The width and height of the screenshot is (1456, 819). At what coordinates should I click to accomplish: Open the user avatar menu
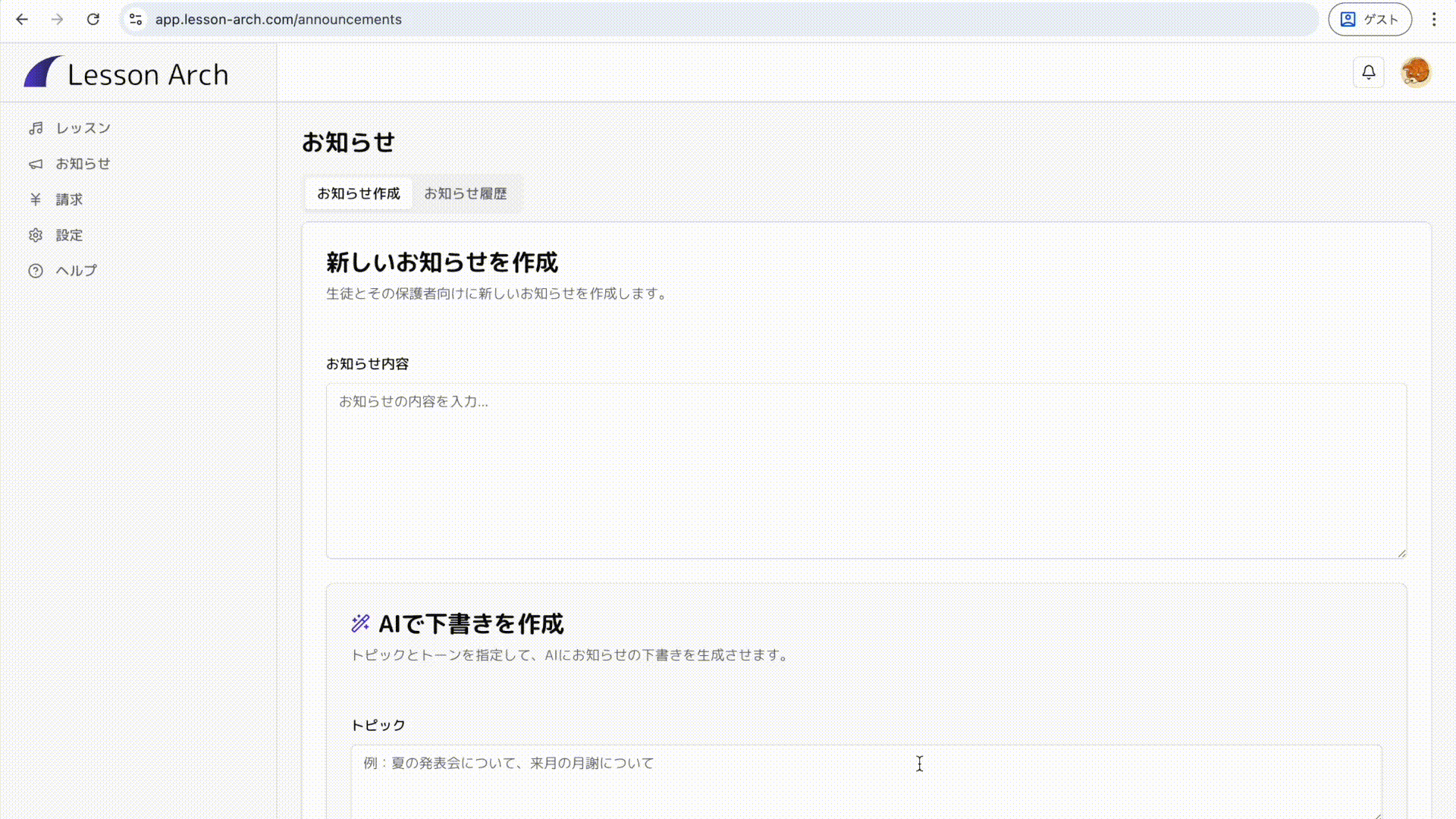(1415, 73)
